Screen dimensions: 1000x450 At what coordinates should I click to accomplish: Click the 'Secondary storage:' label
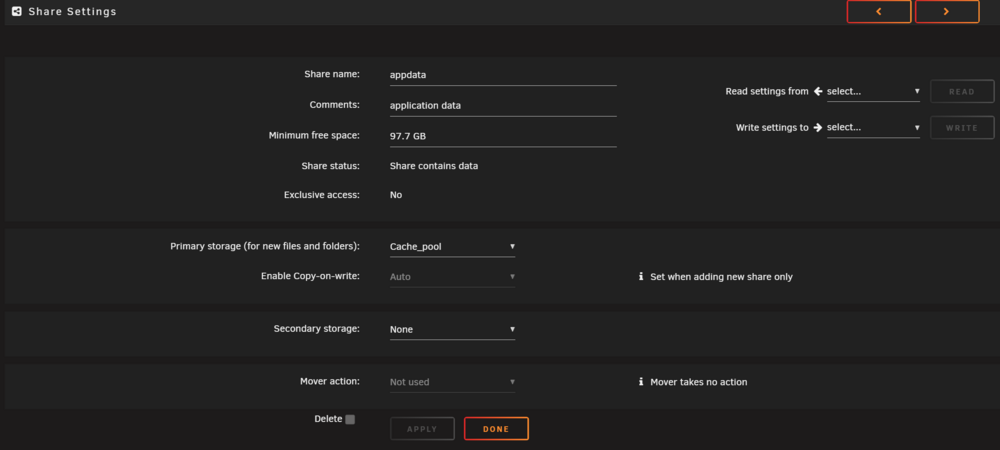(x=317, y=329)
